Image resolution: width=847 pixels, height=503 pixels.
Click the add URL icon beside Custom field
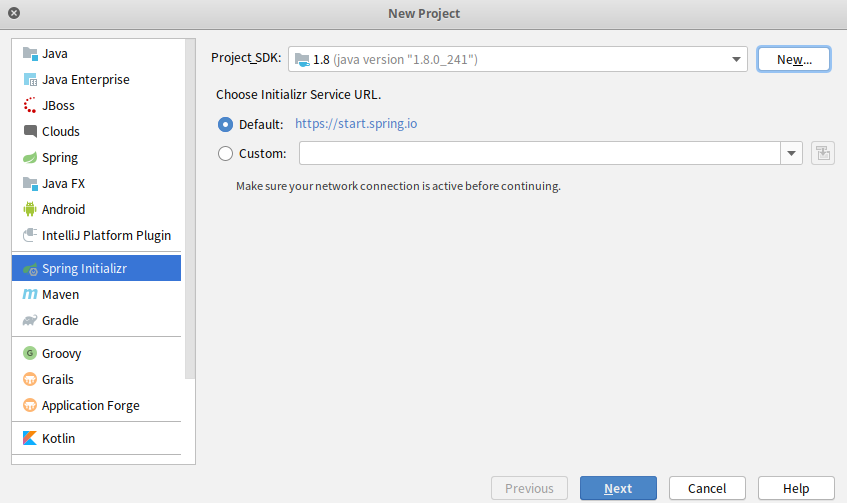(x=823, y=153)
